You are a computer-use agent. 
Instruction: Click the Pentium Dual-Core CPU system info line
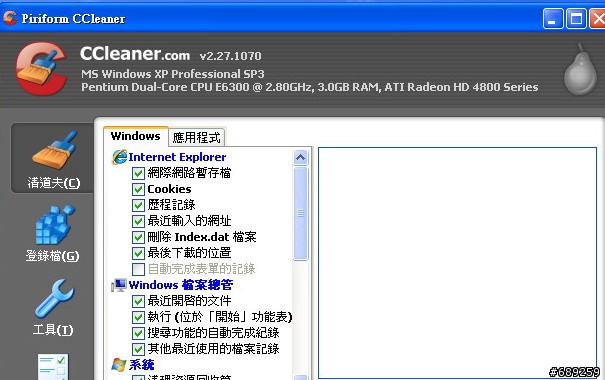[309, 87]
